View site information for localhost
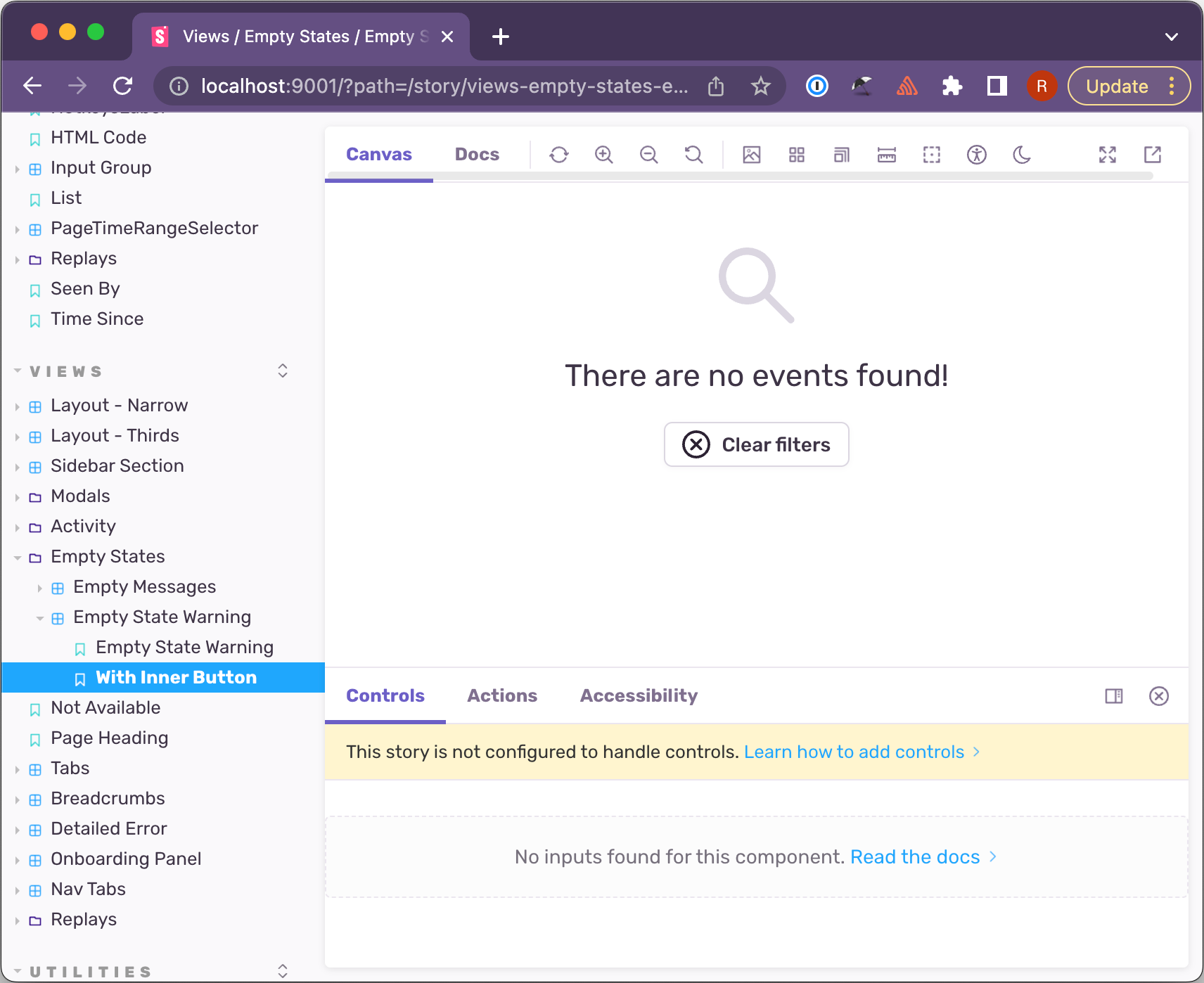 179,86
